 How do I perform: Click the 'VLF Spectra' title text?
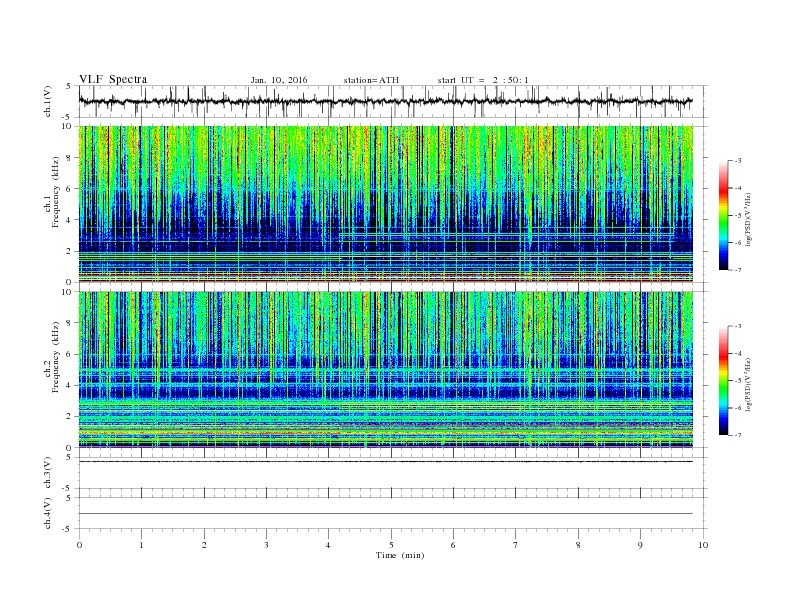(x=113, y=79)
